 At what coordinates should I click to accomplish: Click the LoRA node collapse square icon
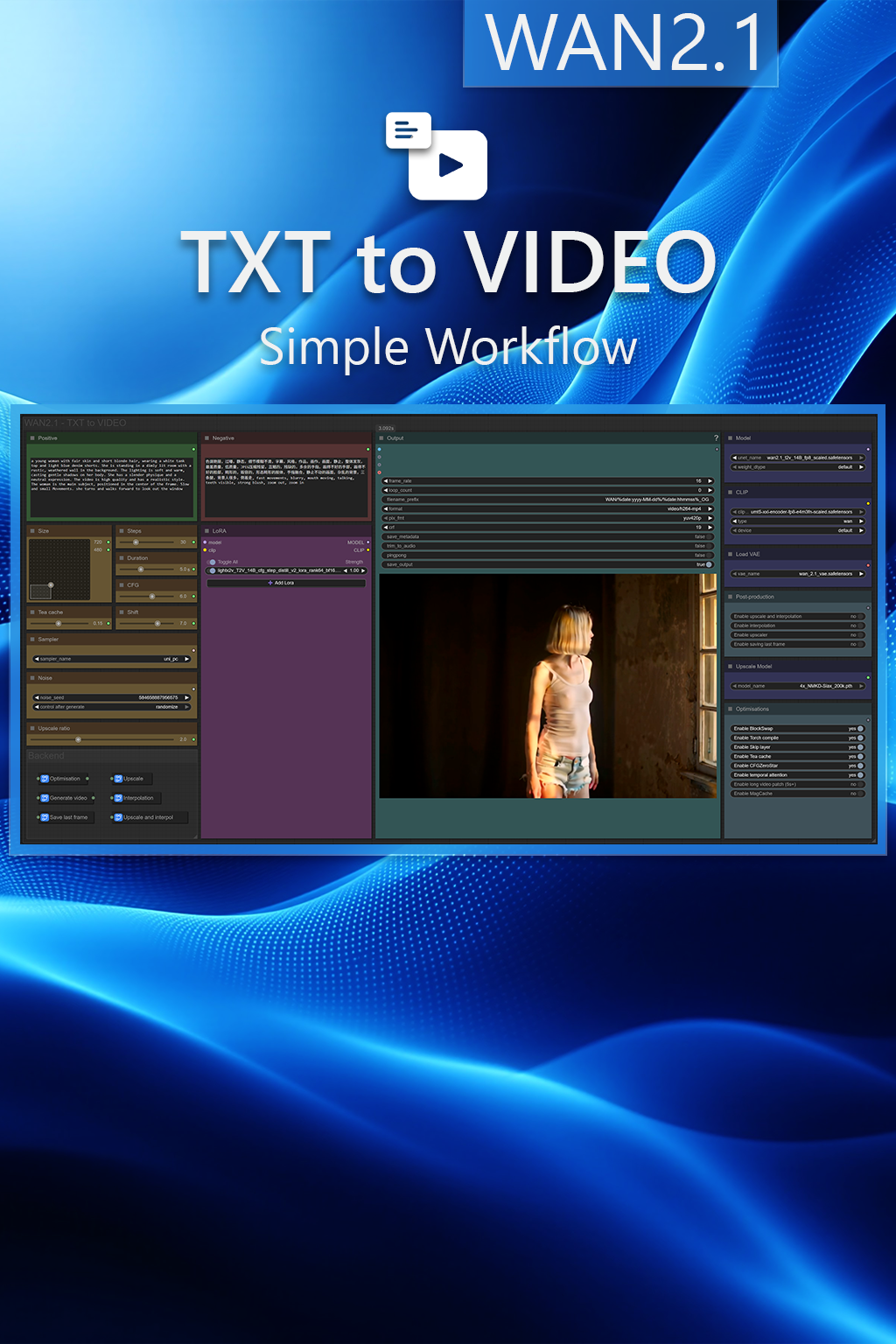click(x=207, y=531)
